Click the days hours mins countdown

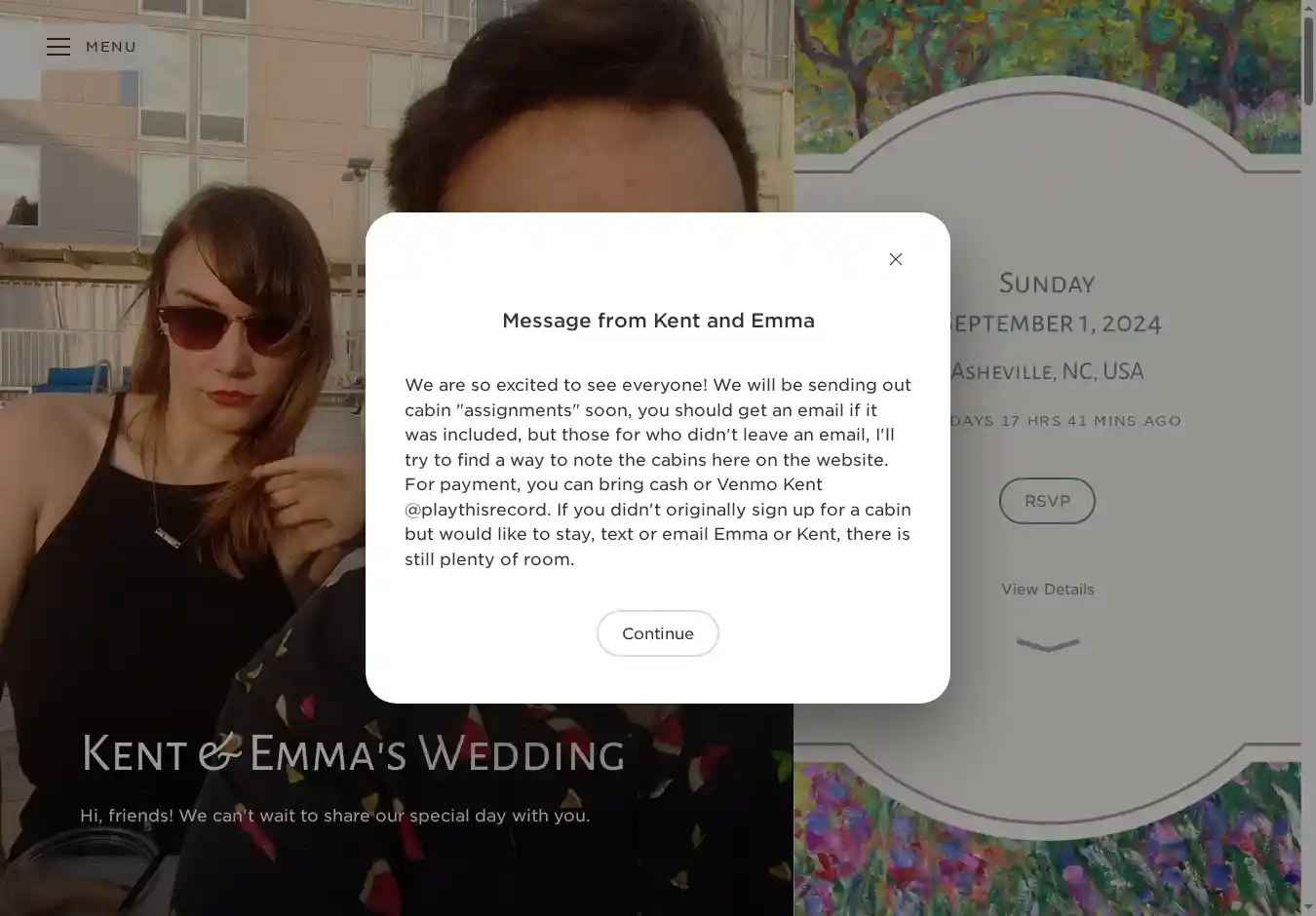(x=1064, y=421)
